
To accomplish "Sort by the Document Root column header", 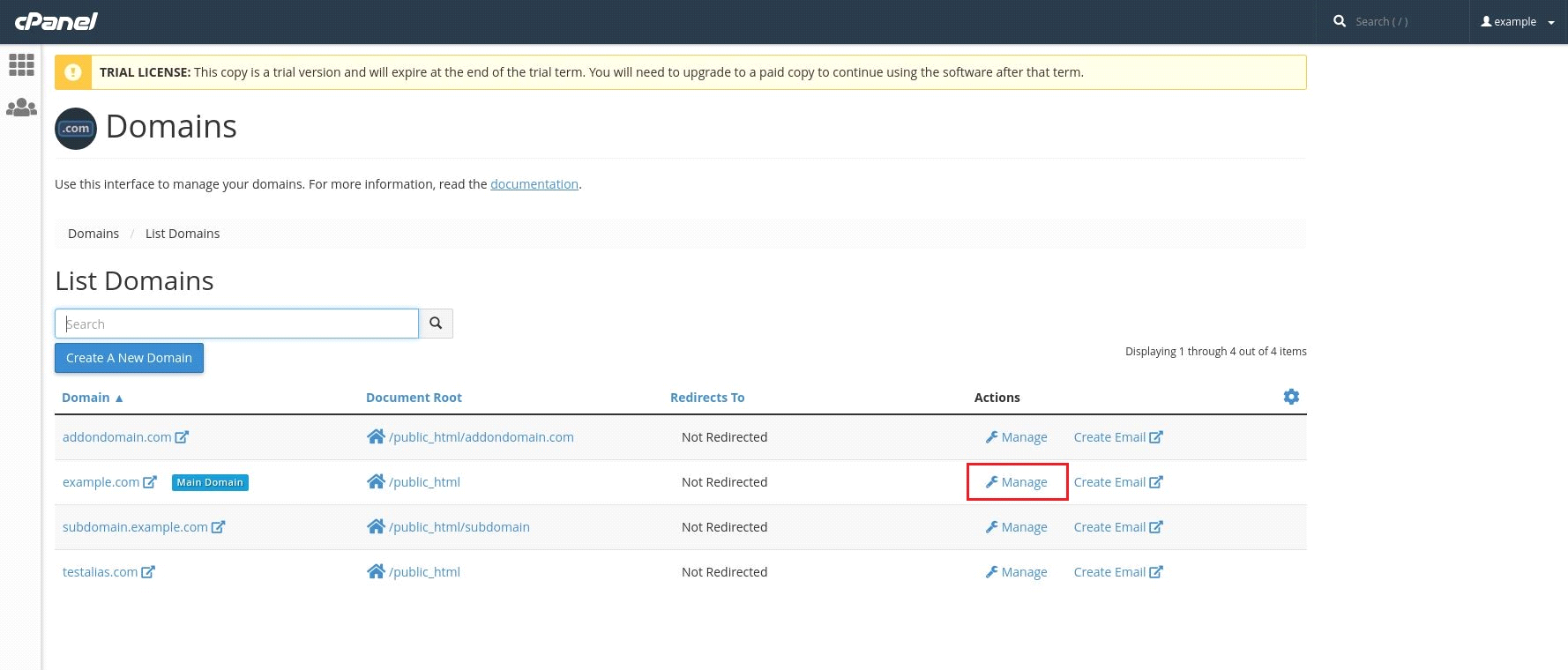I will click(414, 398).
